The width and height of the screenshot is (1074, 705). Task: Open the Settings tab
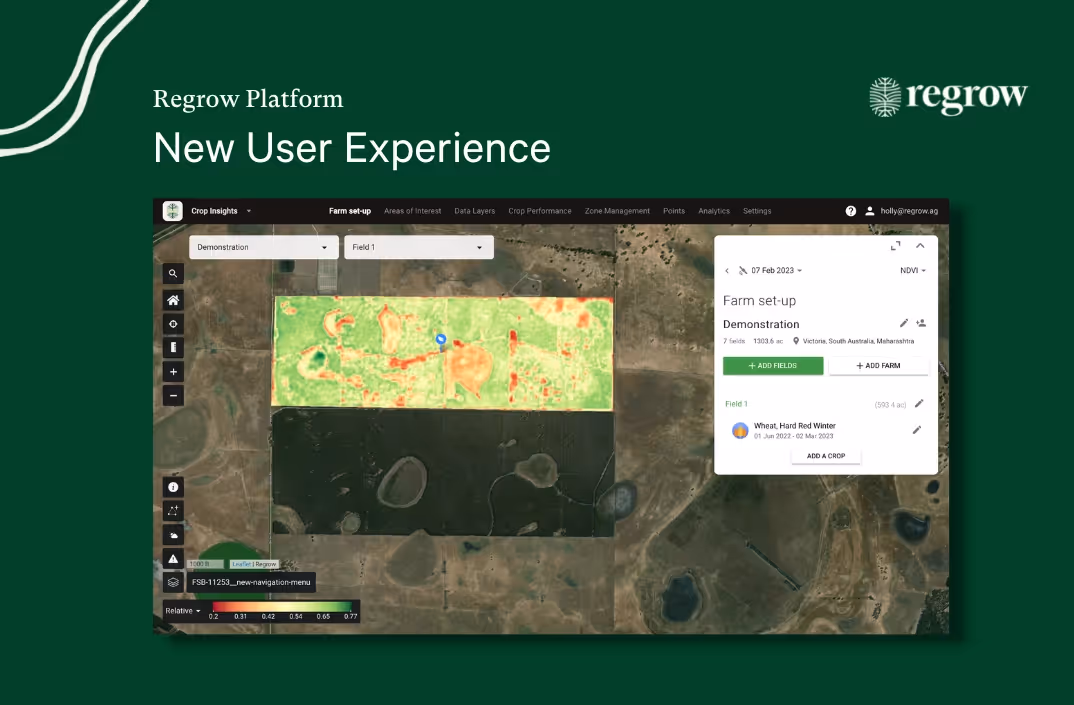coord(757,211)
